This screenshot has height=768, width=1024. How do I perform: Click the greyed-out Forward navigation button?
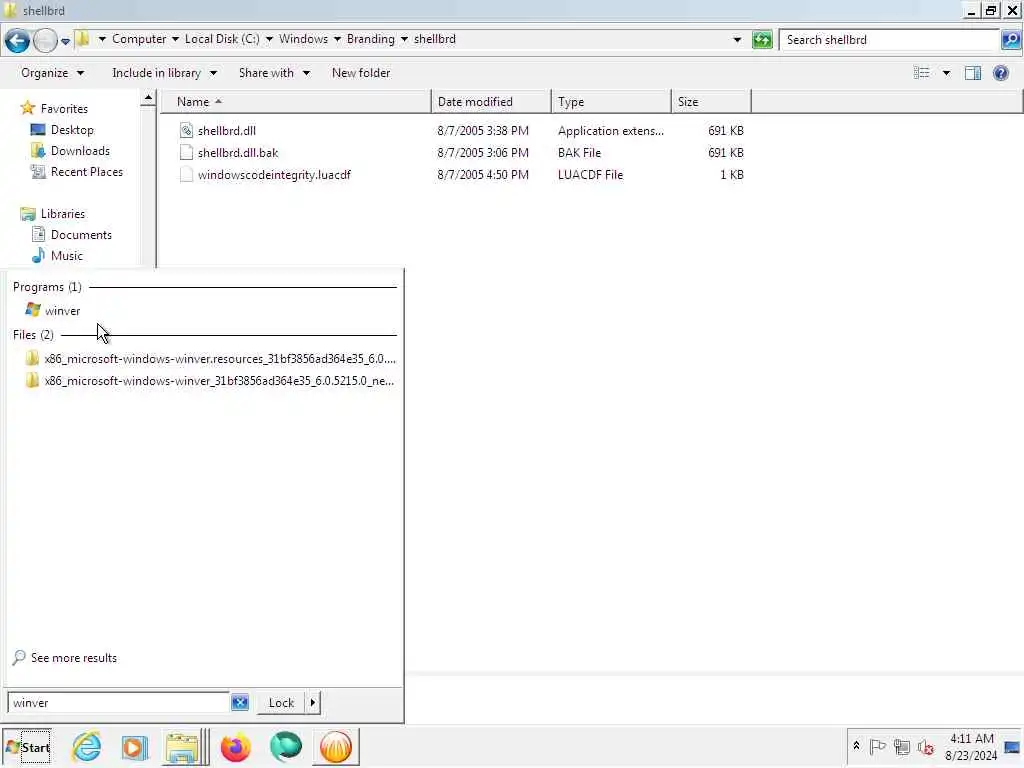[x=45, y=40]
